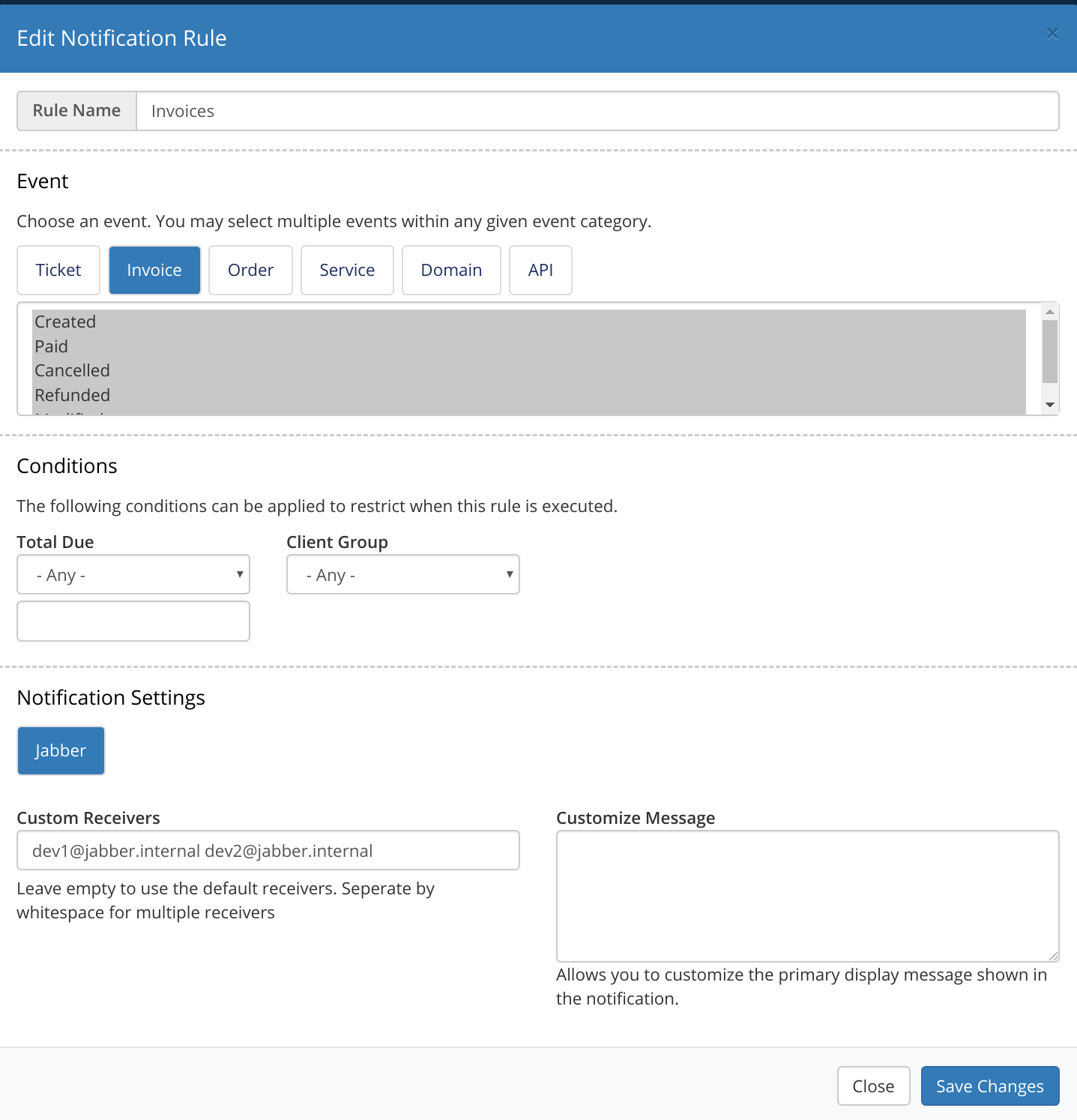Click the Save Changes button

pos(989,1086)
